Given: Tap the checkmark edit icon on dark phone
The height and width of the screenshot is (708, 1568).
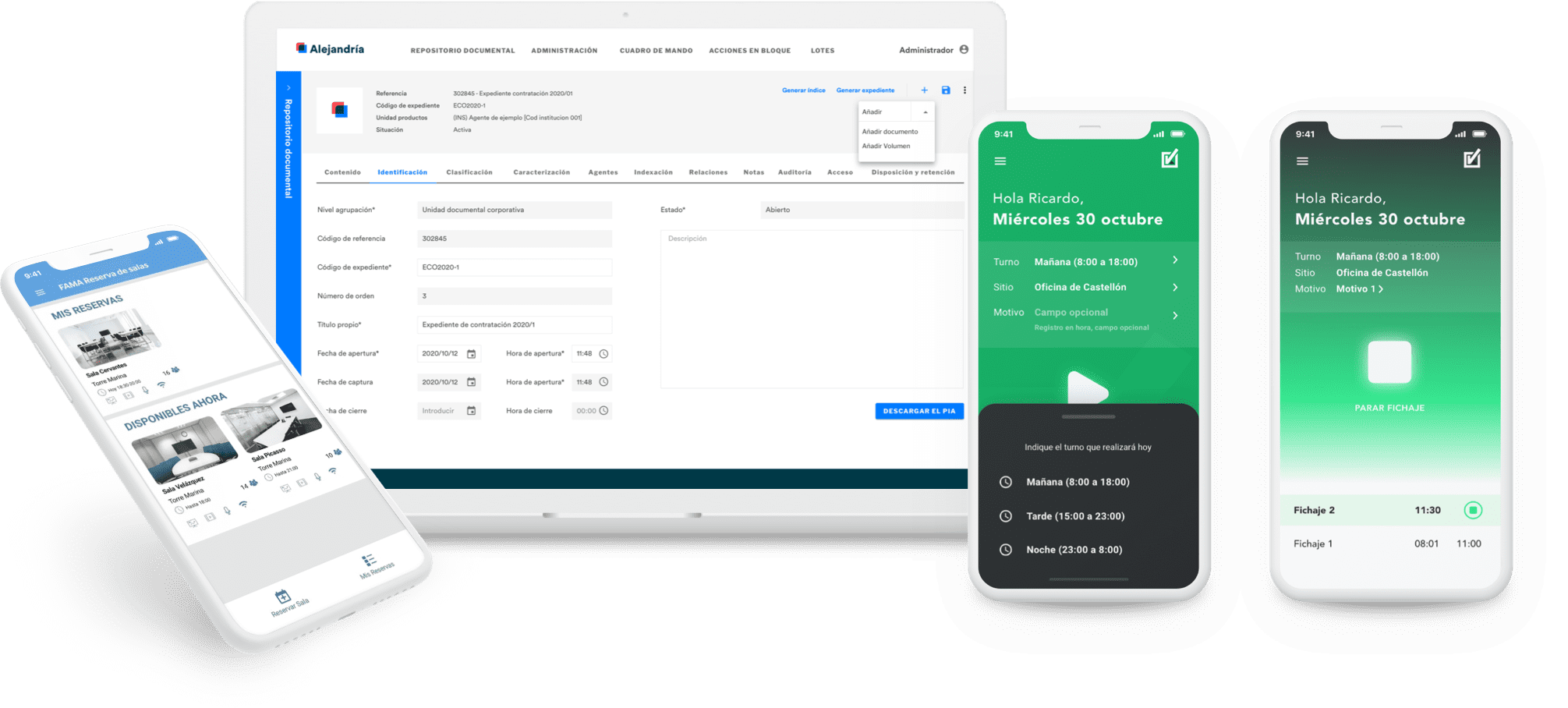Looking at the screenshot, I should pyautogui.click(x=1471, y=159).
